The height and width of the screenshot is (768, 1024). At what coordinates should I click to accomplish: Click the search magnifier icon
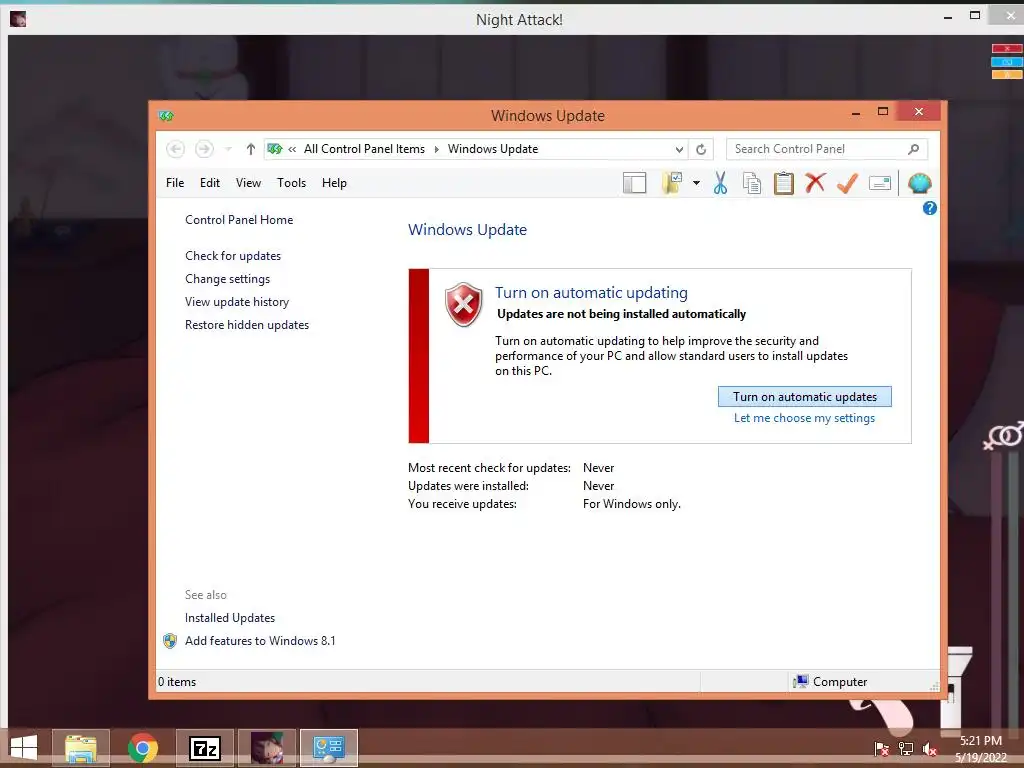coord(914,149)
